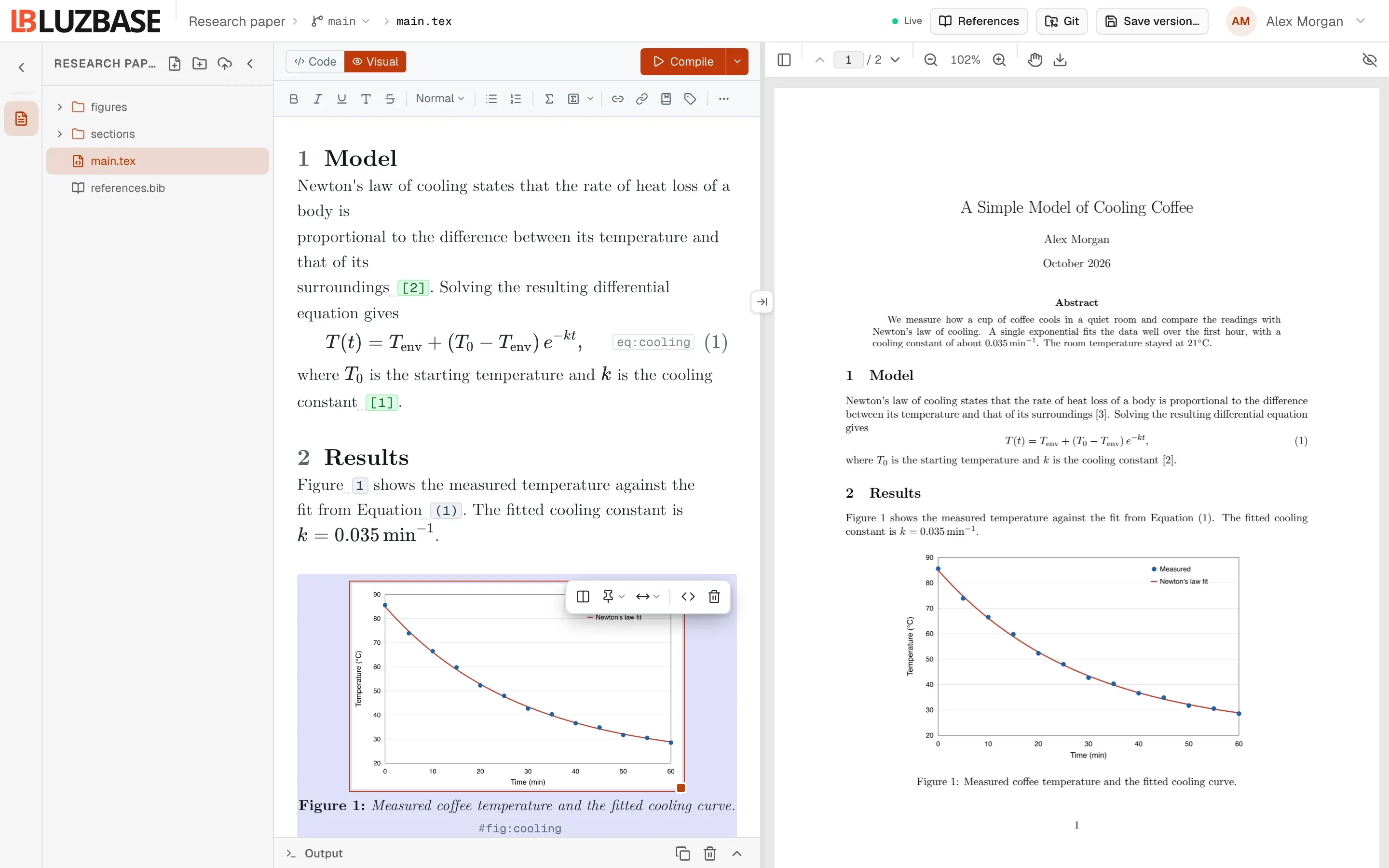Click the PDF page number field
1389x868 pixels.
[848, 60]
